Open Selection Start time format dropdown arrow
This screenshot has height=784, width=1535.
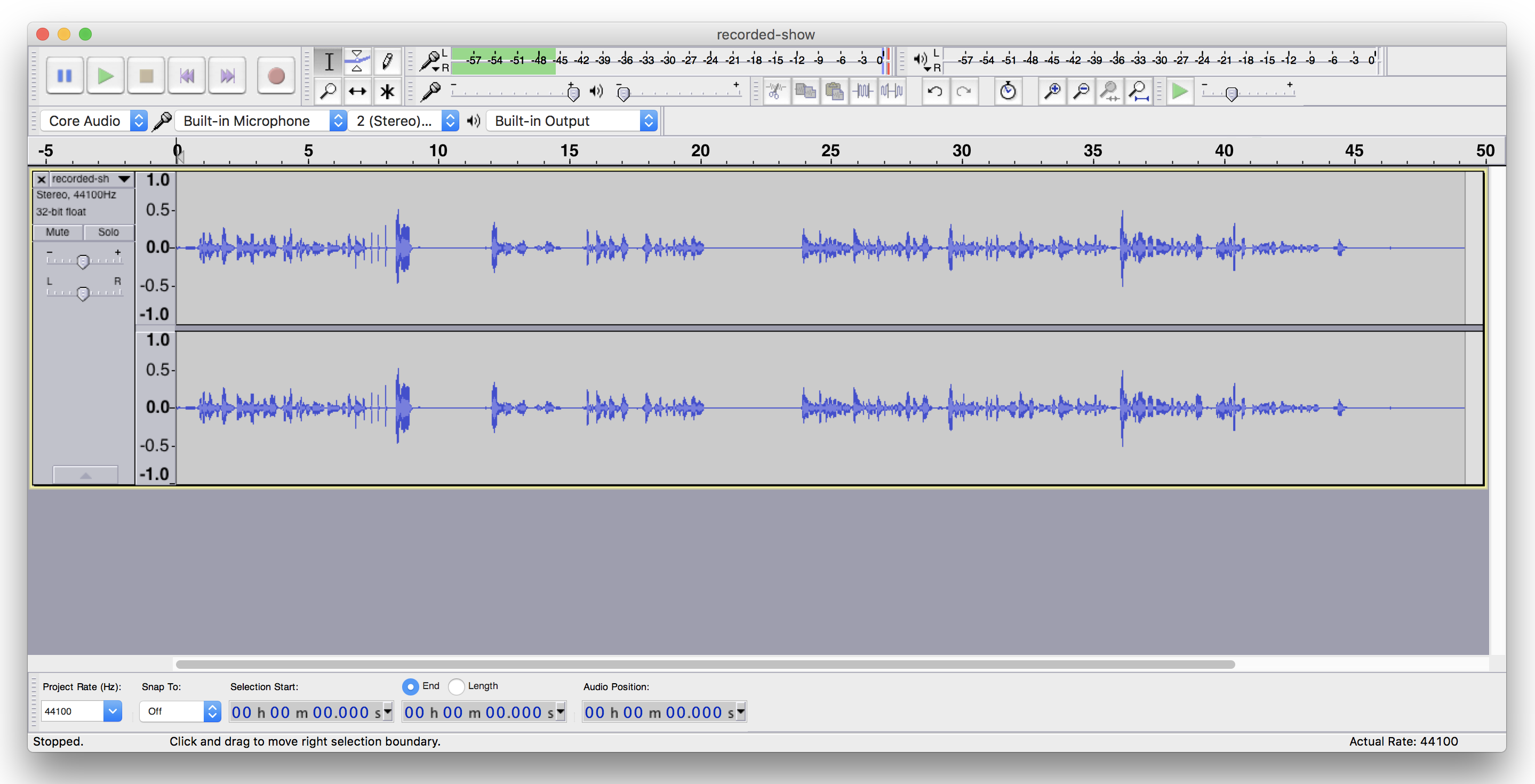point(388,711)
